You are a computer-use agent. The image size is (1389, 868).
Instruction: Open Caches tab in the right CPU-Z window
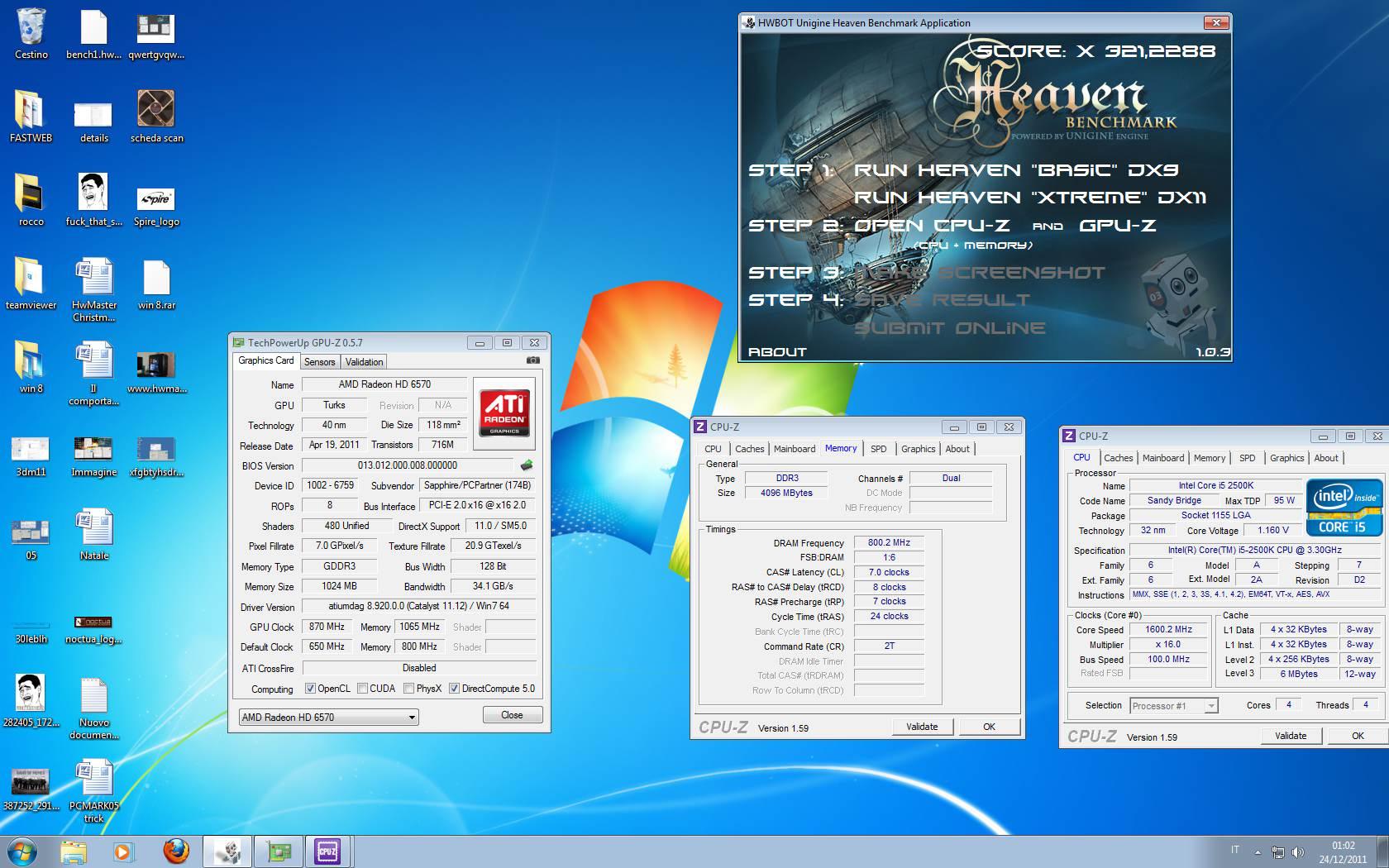1118,458
